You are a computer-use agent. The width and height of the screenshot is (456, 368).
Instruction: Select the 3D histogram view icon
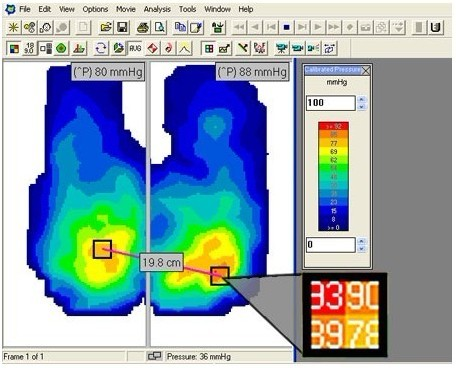[x=79, y=49]
